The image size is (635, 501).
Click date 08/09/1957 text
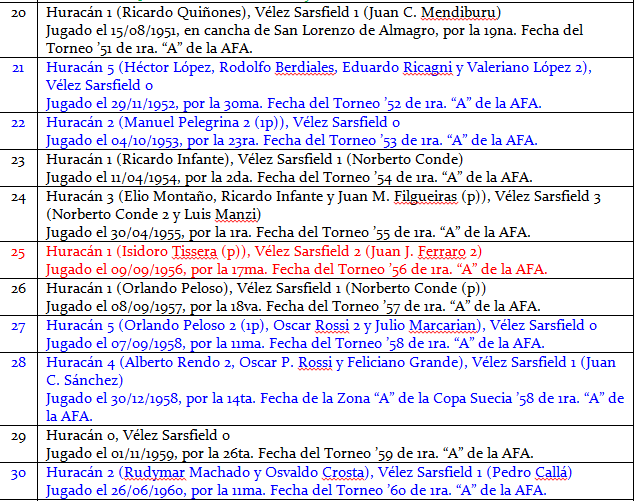tap(147, 306)
